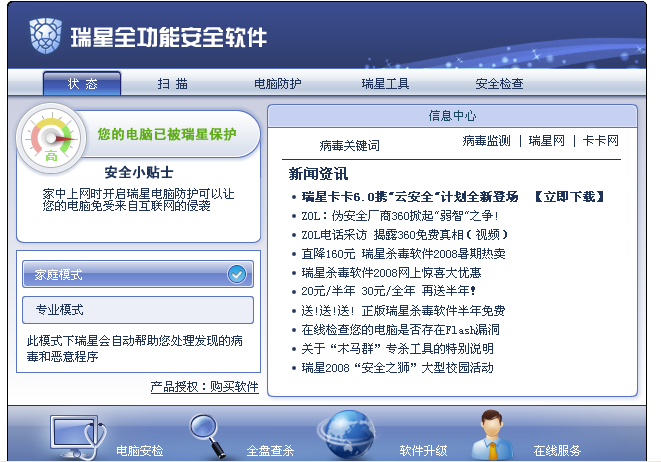This screenshot has height=462, width=661.
Task: Open news 瑞星杀毒软件2008网上惊喜大优惠
Action: click(x=391, y=273)
